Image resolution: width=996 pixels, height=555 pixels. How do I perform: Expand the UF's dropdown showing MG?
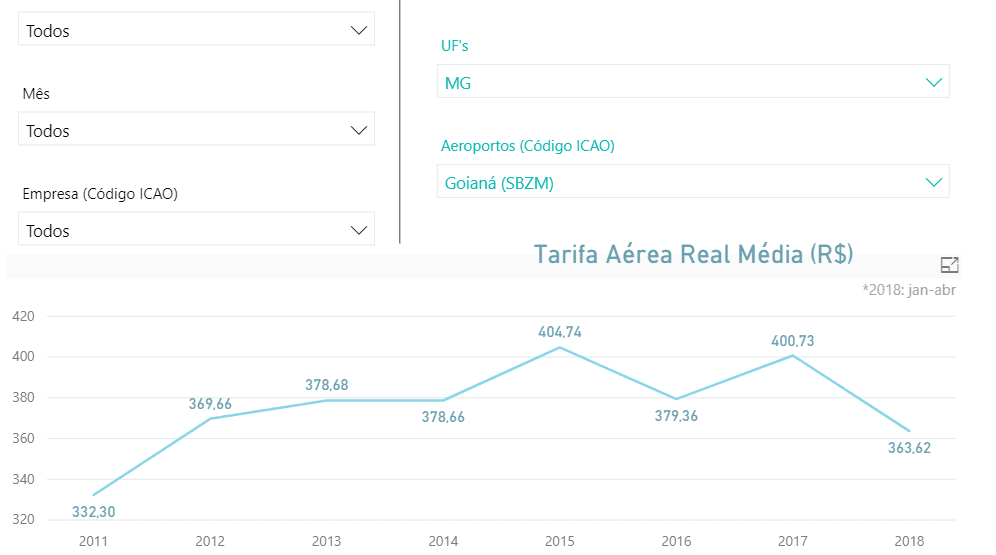pyautogui.click(x=693, y=81)
